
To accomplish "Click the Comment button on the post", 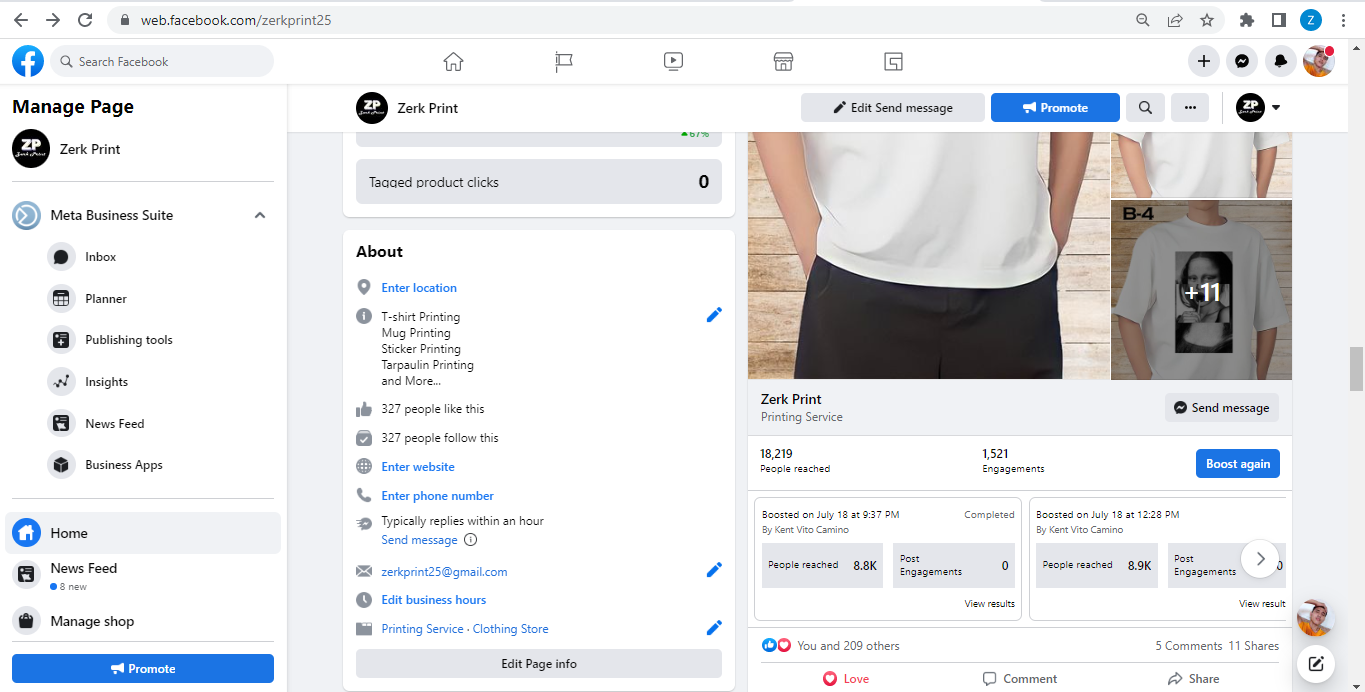I will tap(1020, 679).
